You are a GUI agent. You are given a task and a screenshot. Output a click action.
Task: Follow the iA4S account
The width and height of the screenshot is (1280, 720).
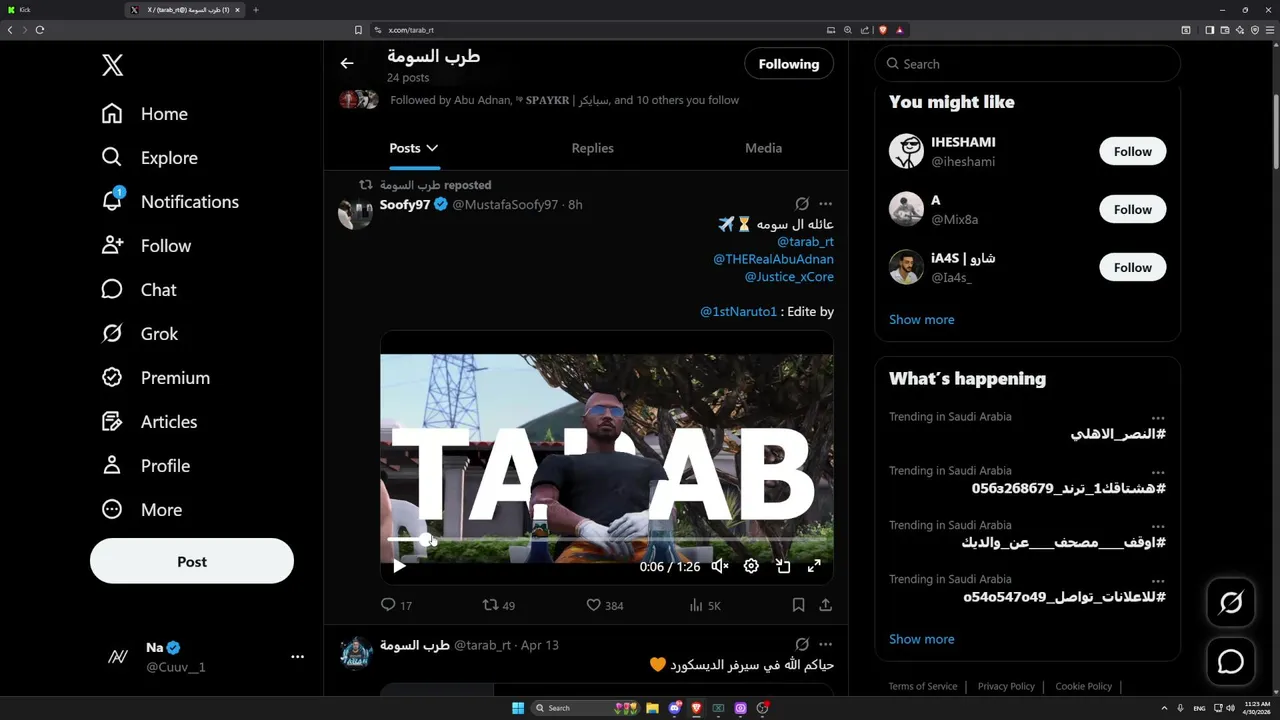click(x=1133, y=268)
